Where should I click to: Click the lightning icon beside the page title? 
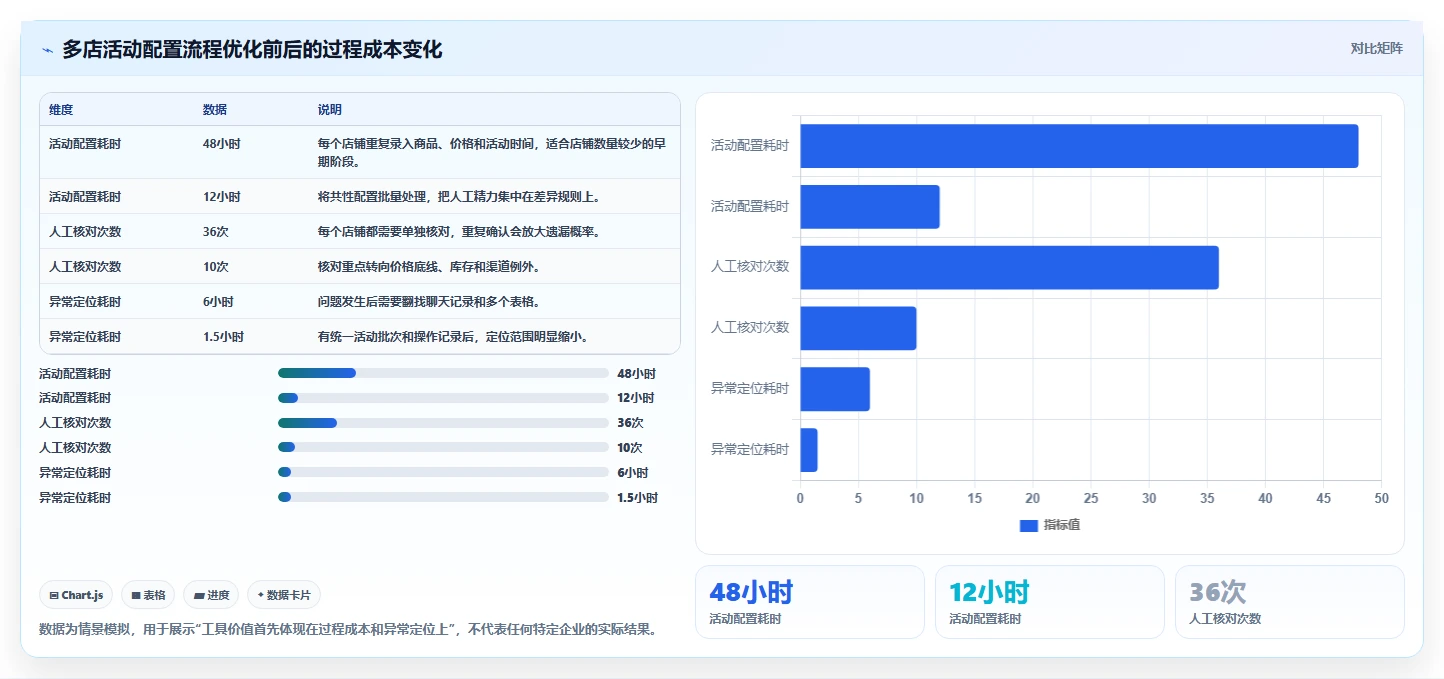(x=47, y=50)
